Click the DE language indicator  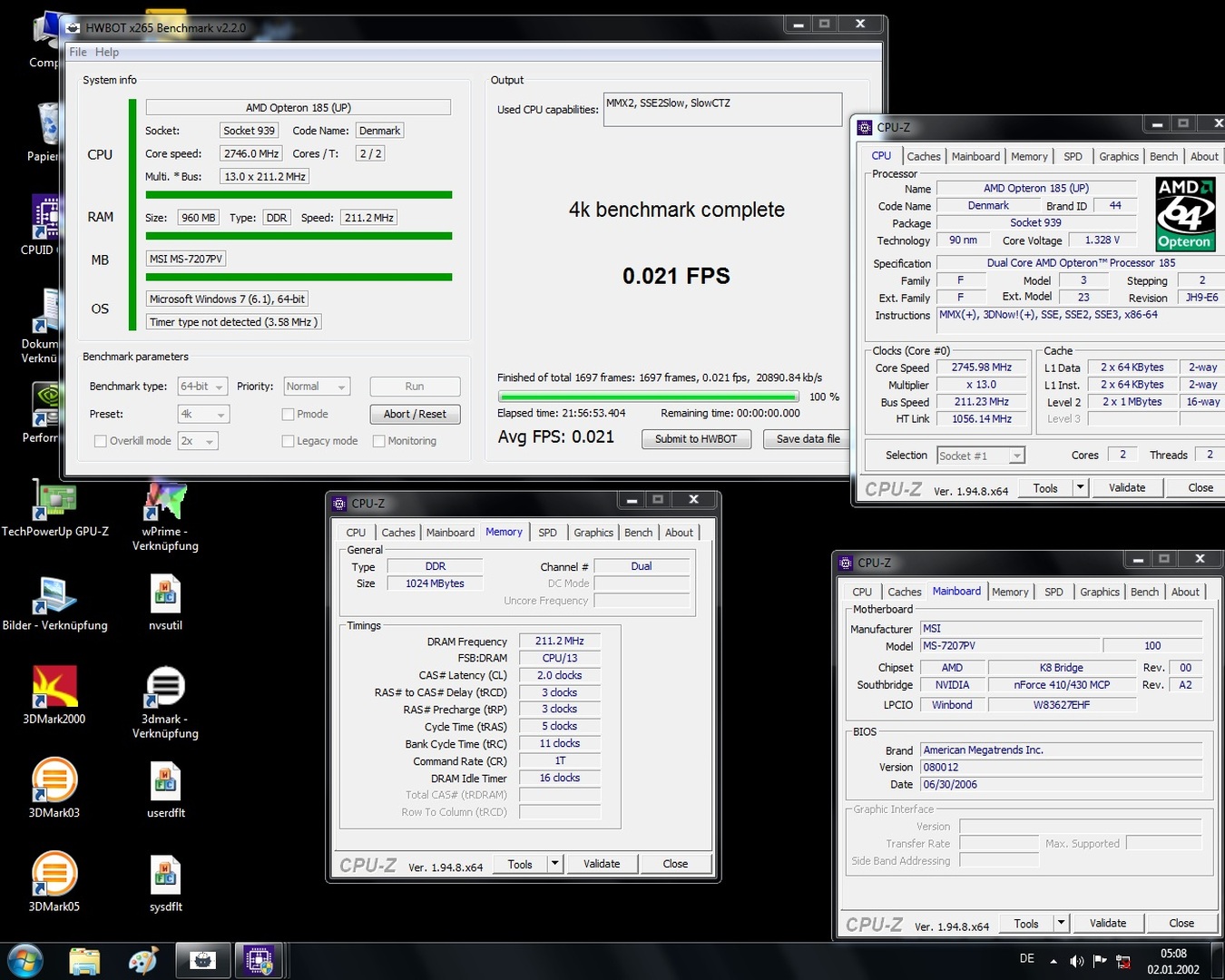[x=1027, y=958]
